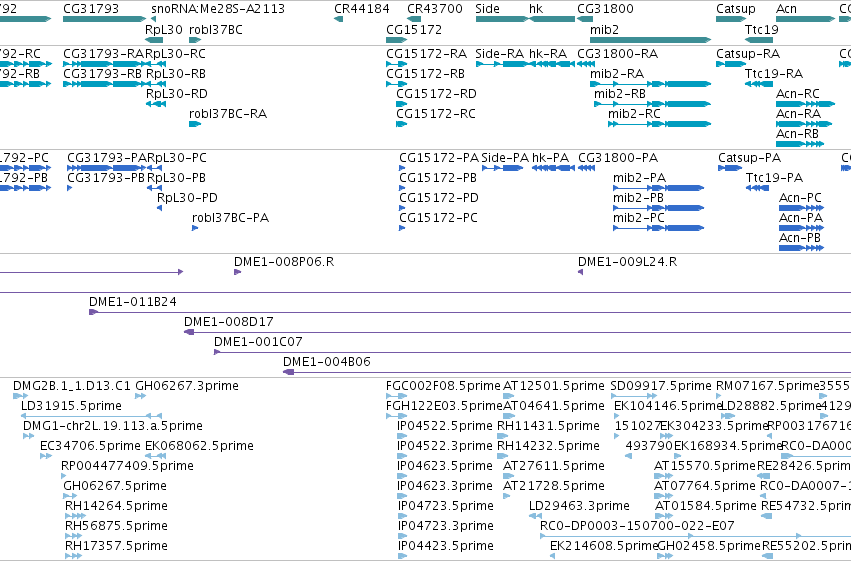Image resolution: width=851 pixels, height=561 pixels.
Task: Select the RpL30 gene label
Action: click(164, 29)
